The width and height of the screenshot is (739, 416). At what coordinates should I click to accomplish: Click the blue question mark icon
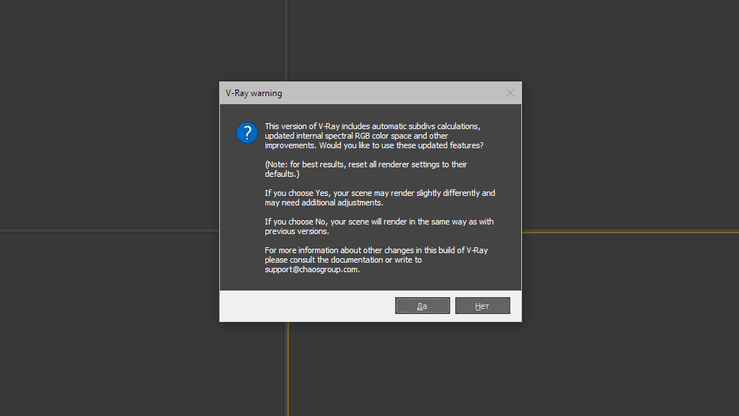coord(247,133)
